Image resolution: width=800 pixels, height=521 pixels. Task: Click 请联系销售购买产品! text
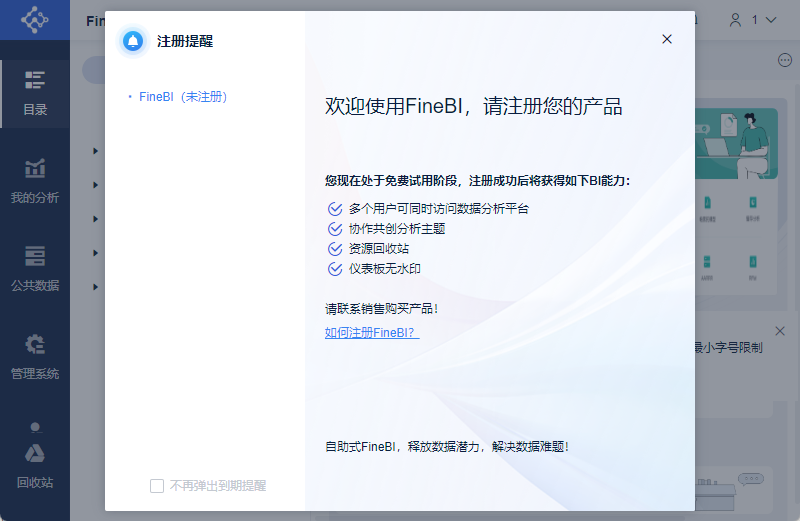[x=382, y=309]
